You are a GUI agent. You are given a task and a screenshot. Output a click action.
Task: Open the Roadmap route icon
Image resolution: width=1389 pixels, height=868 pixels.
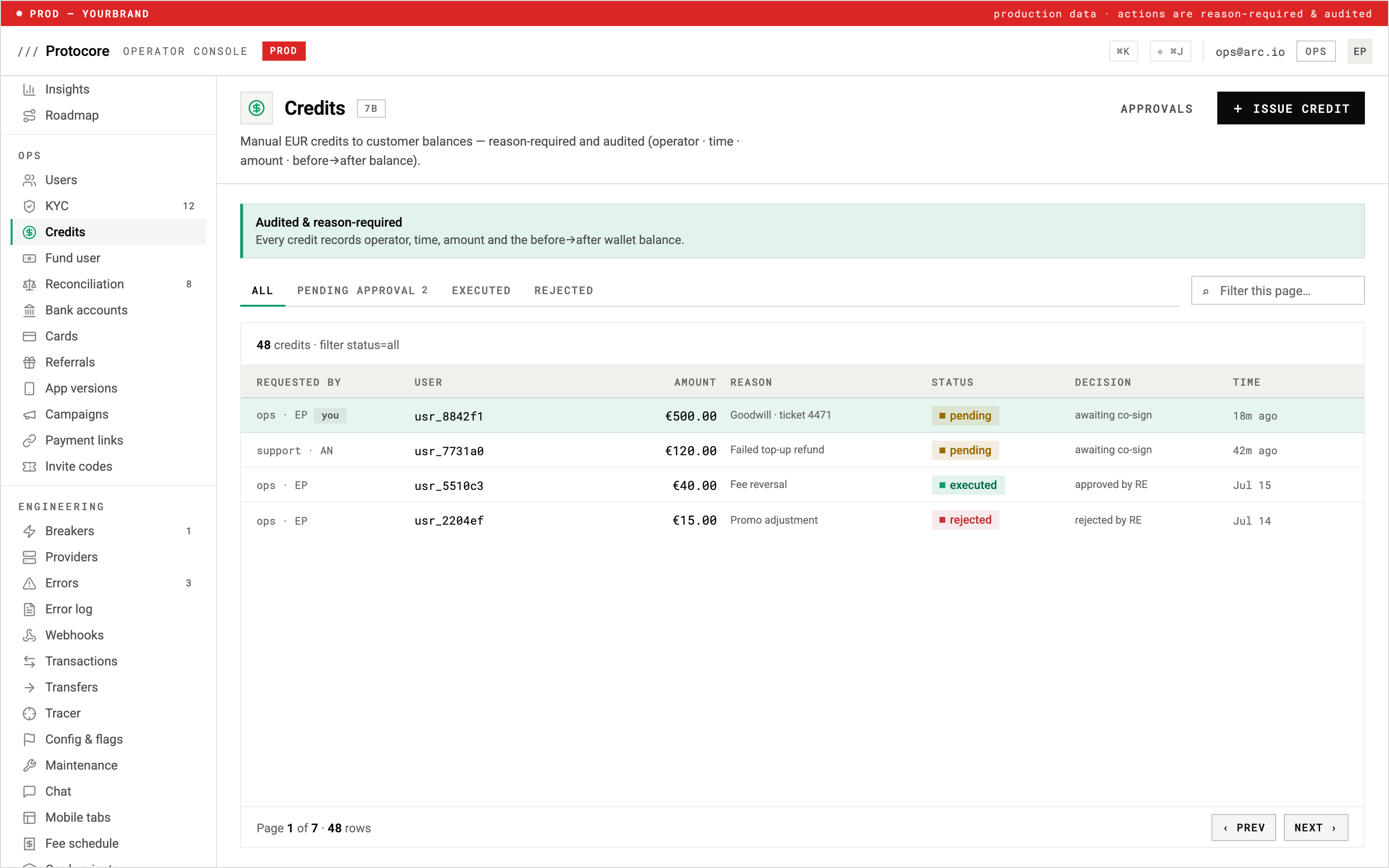pos(29,115)
